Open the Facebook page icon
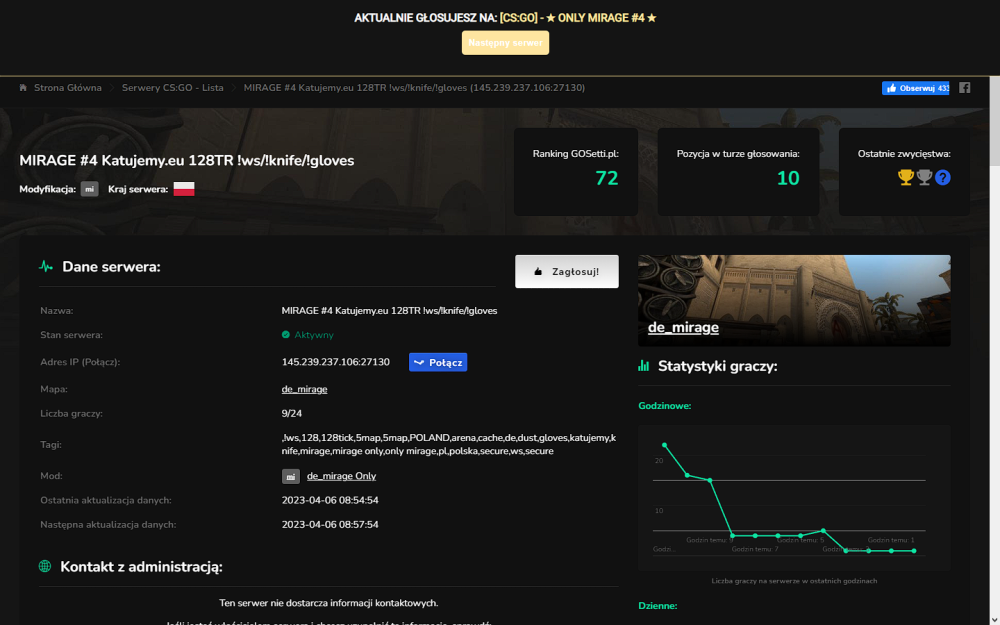This screenshot has height=625, width=1000. (x=964, y=88)
